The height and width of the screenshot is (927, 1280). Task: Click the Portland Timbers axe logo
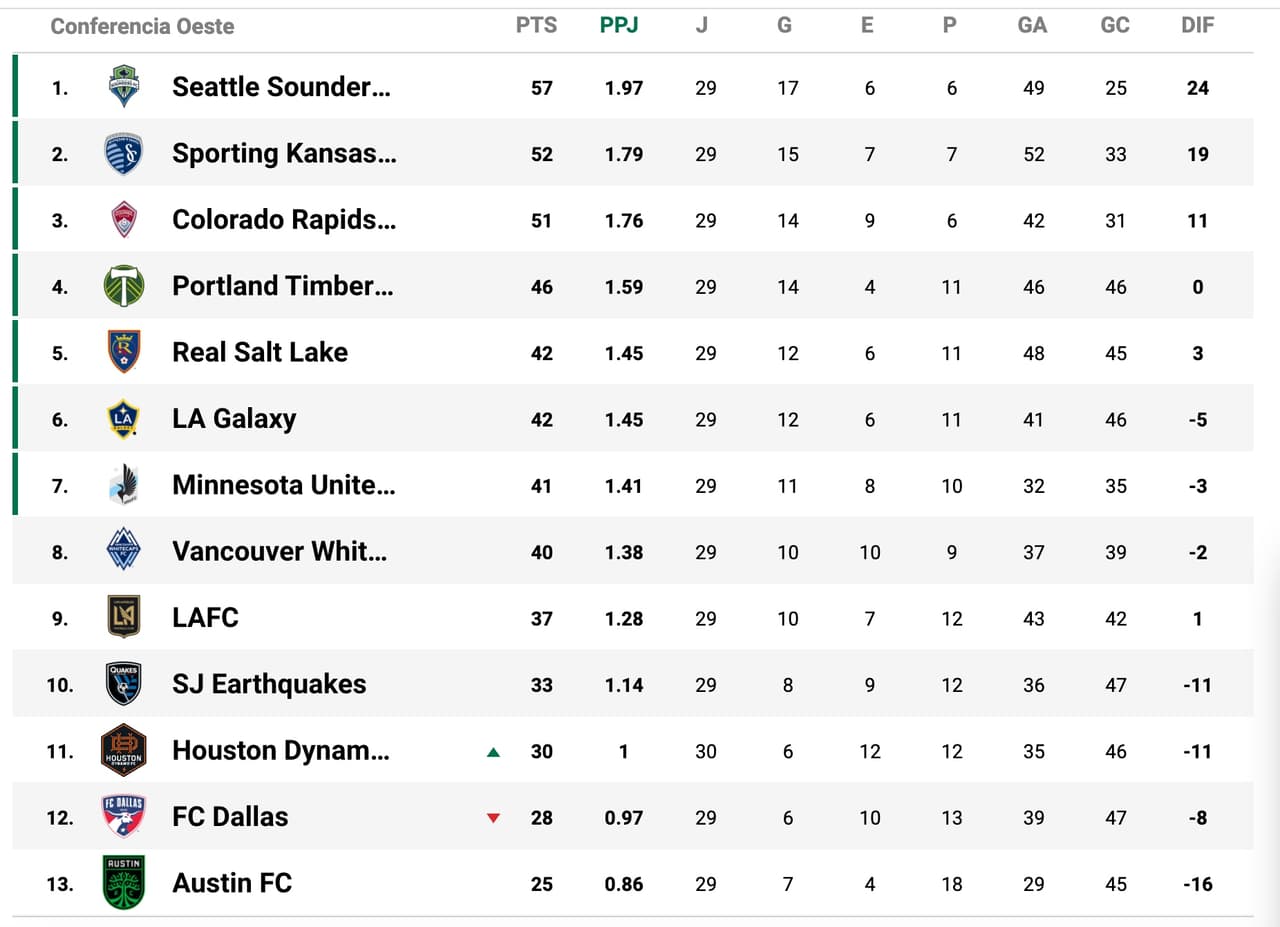point(124,286)
